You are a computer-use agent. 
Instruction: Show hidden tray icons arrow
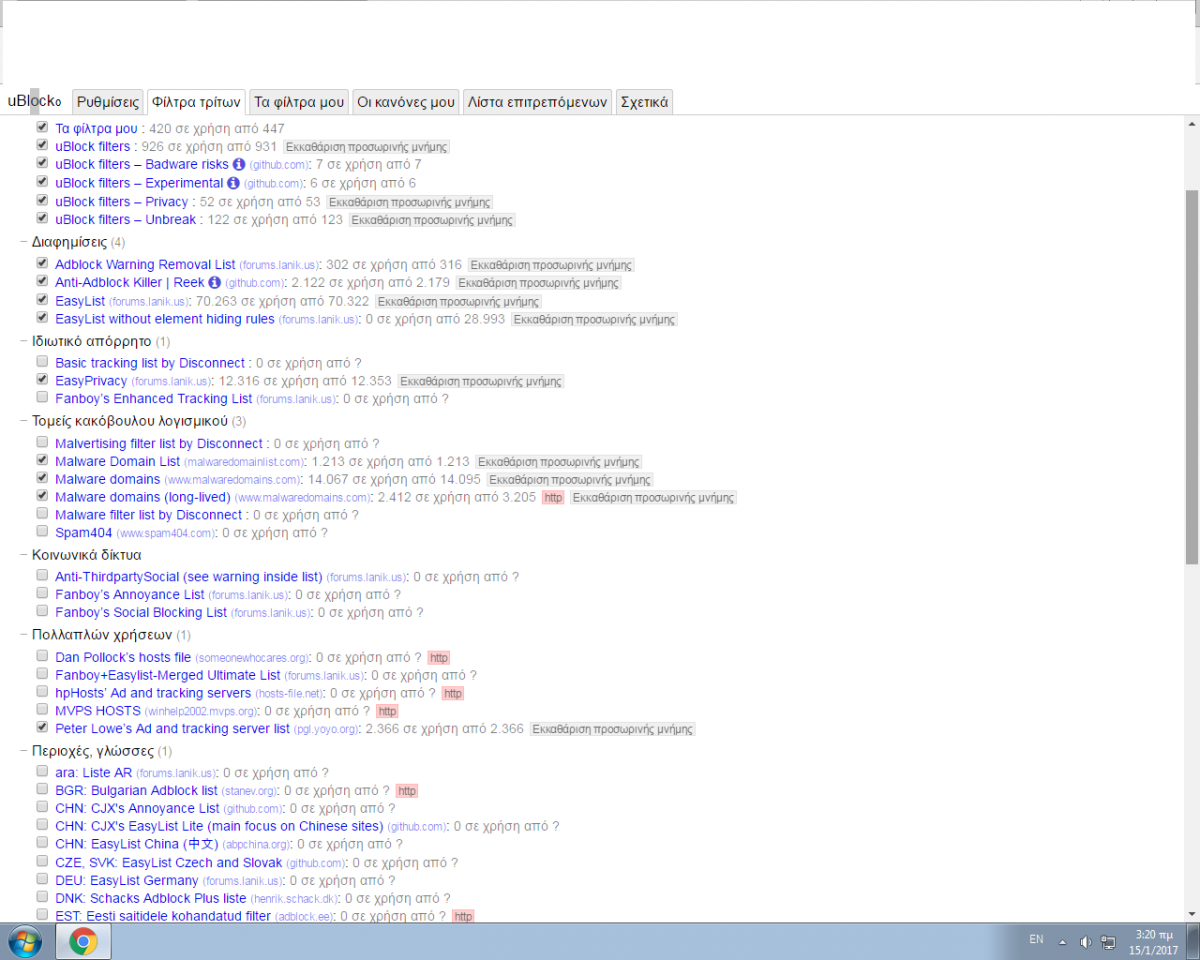(1064, 941)
